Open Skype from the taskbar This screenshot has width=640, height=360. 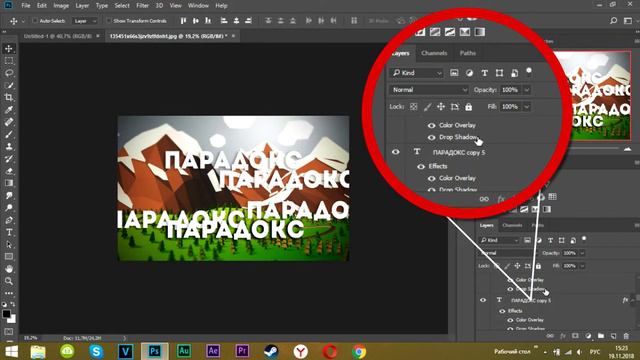click(96, 351)
